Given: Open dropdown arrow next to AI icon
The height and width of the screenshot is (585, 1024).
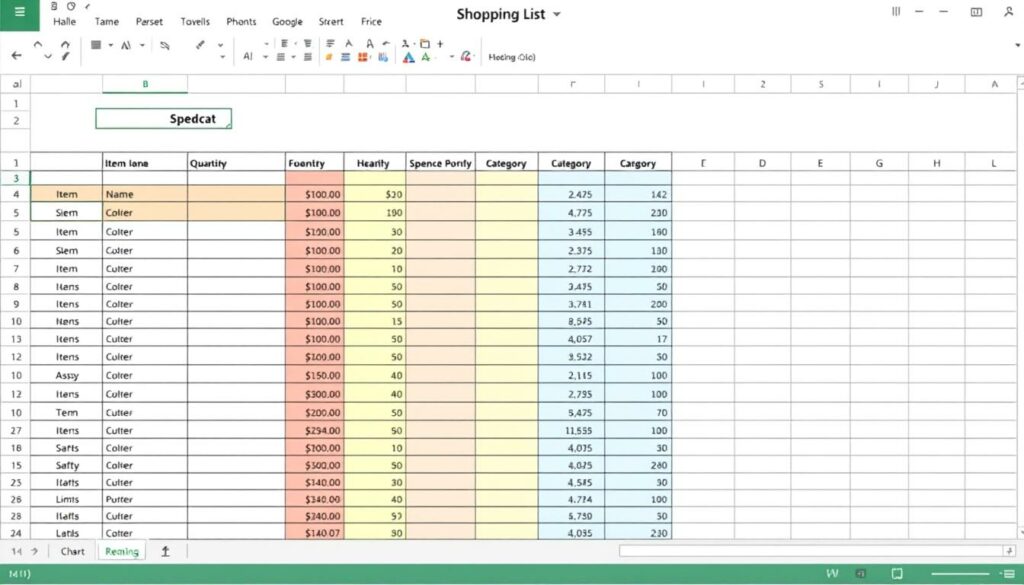Looking at the screenshot, I should click(x=265, y=57).
